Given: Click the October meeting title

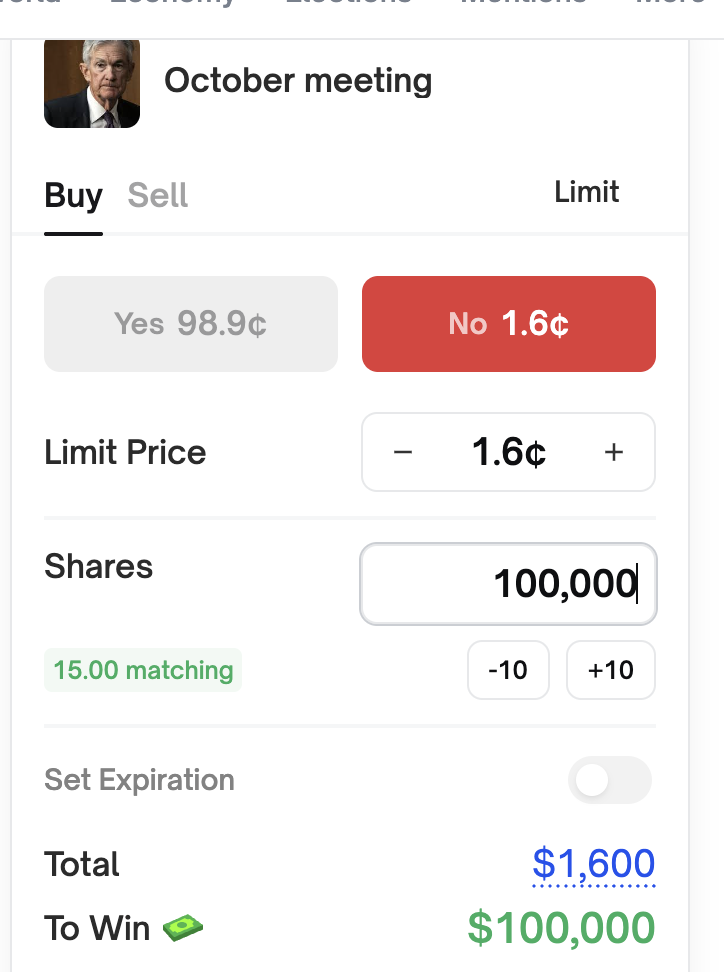Looking at the screenshot, I should click(298, 81).
